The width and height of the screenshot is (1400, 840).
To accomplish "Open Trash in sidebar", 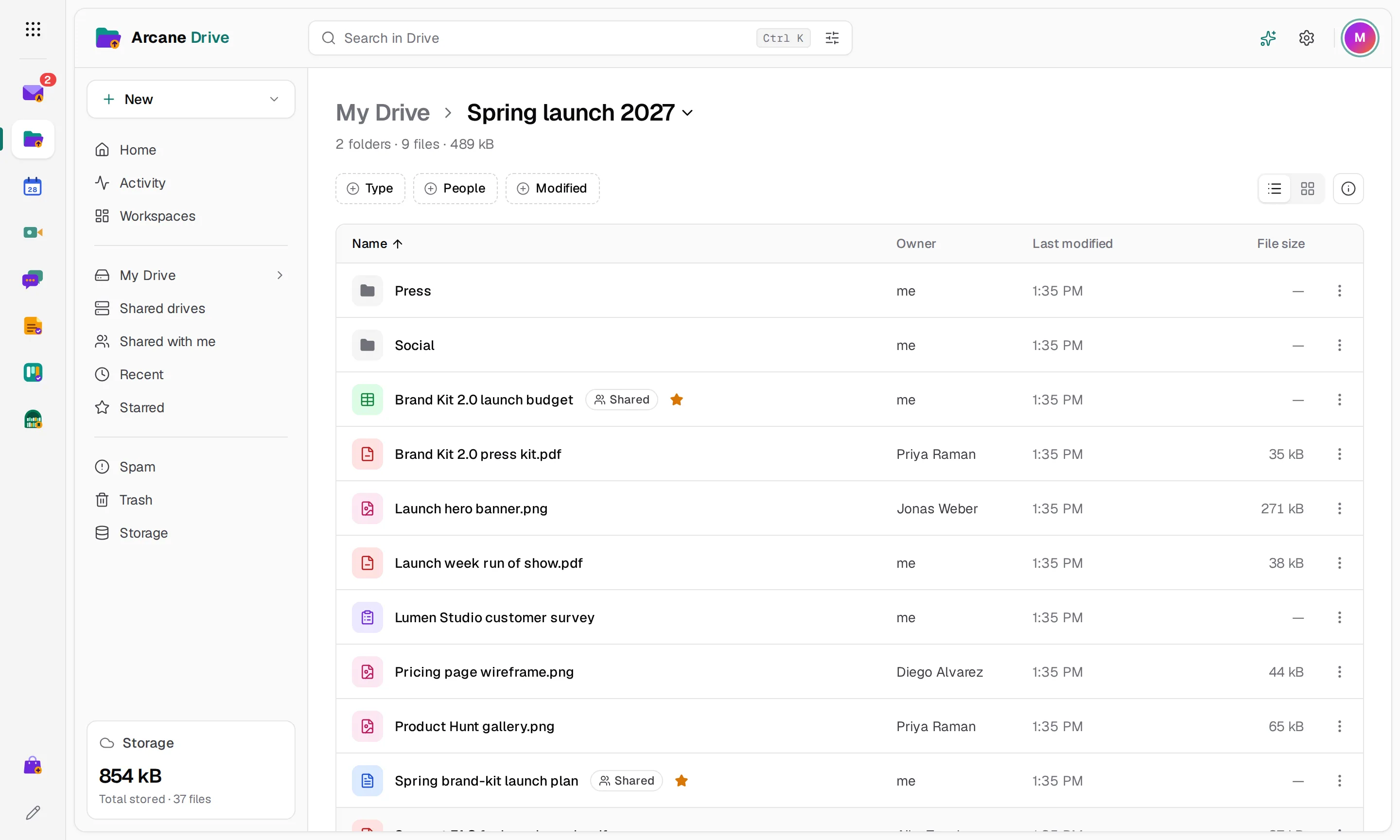I will click(191, 500).
